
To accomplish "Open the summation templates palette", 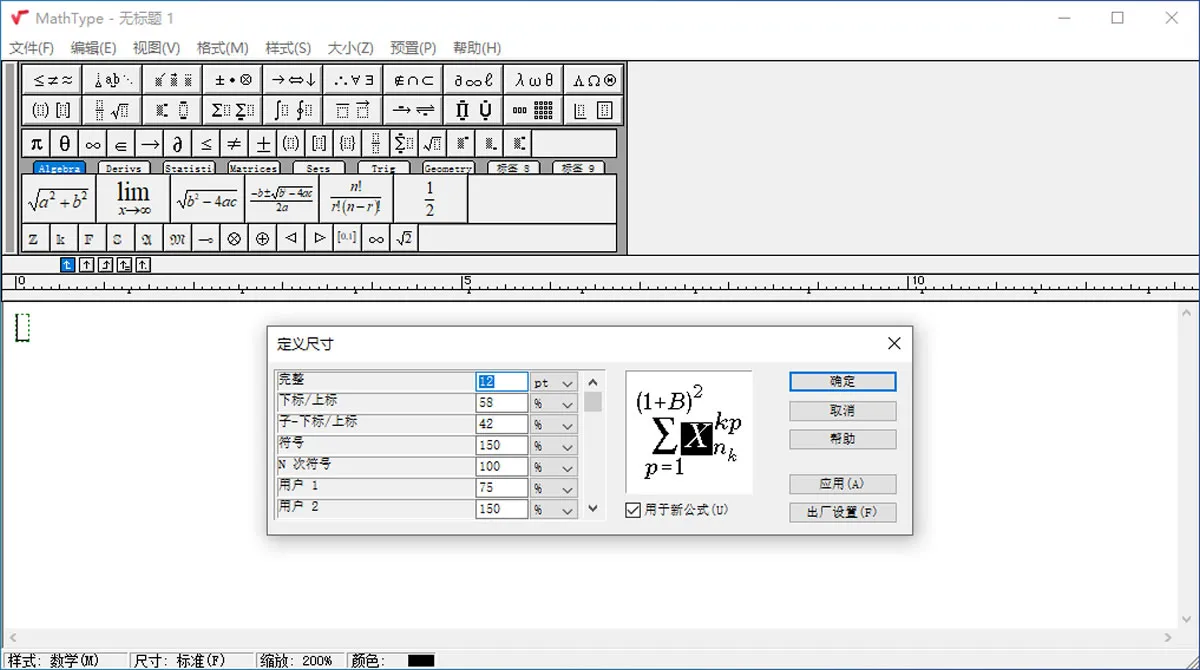I will tap(232, 110).
